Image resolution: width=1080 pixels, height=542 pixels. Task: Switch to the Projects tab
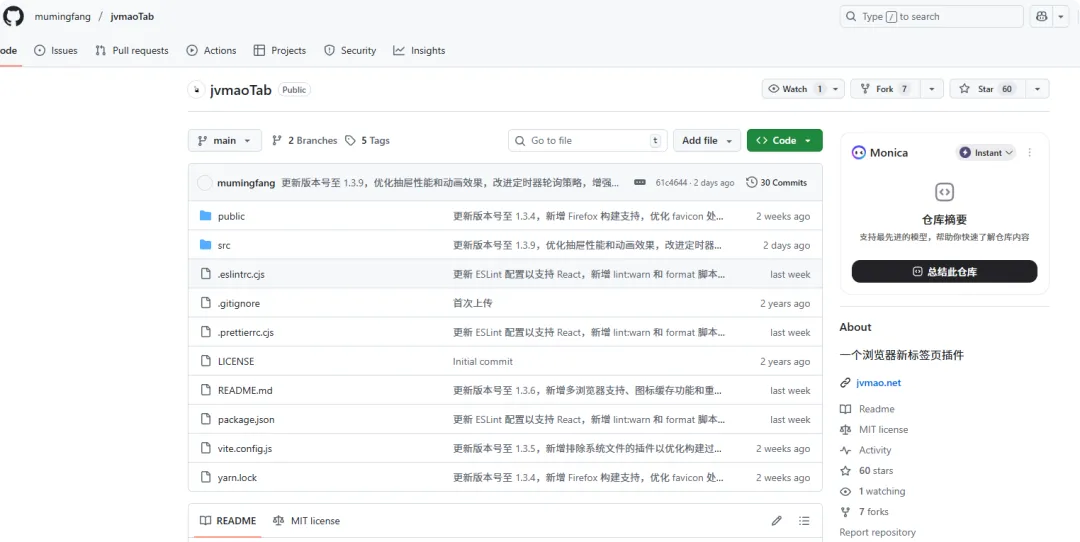tap(280, 50)
